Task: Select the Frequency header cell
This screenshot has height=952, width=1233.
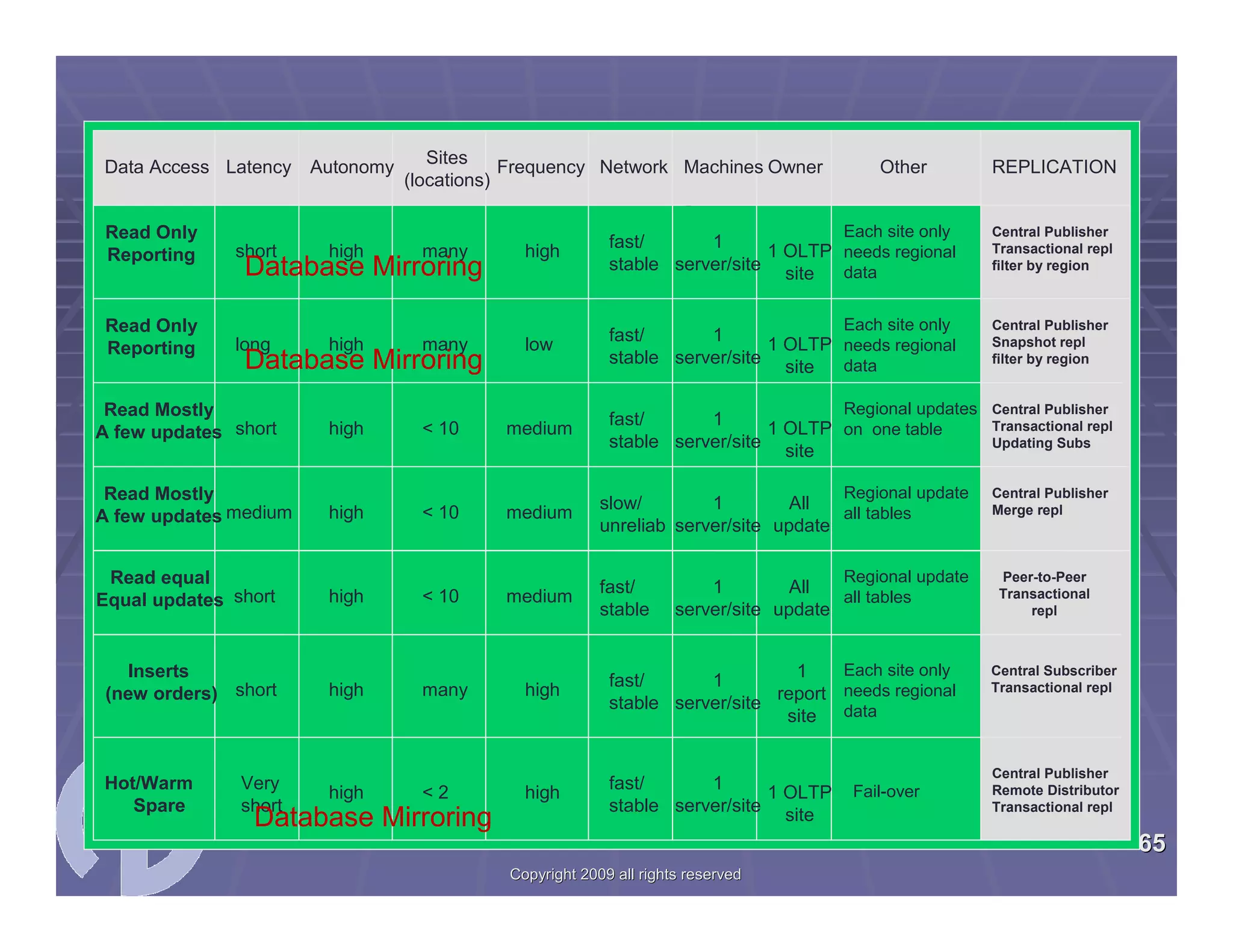Action: (540, 167)
